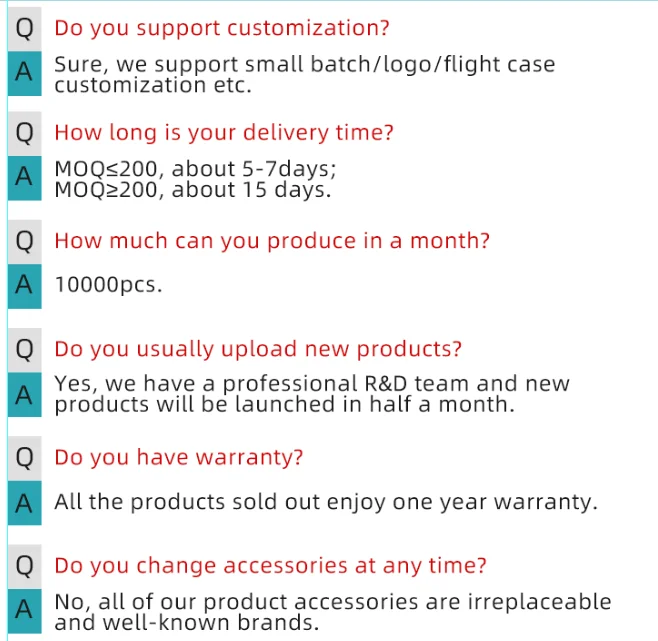
Task: Click the teal A icon for customization answer
Action: (25, 73)
